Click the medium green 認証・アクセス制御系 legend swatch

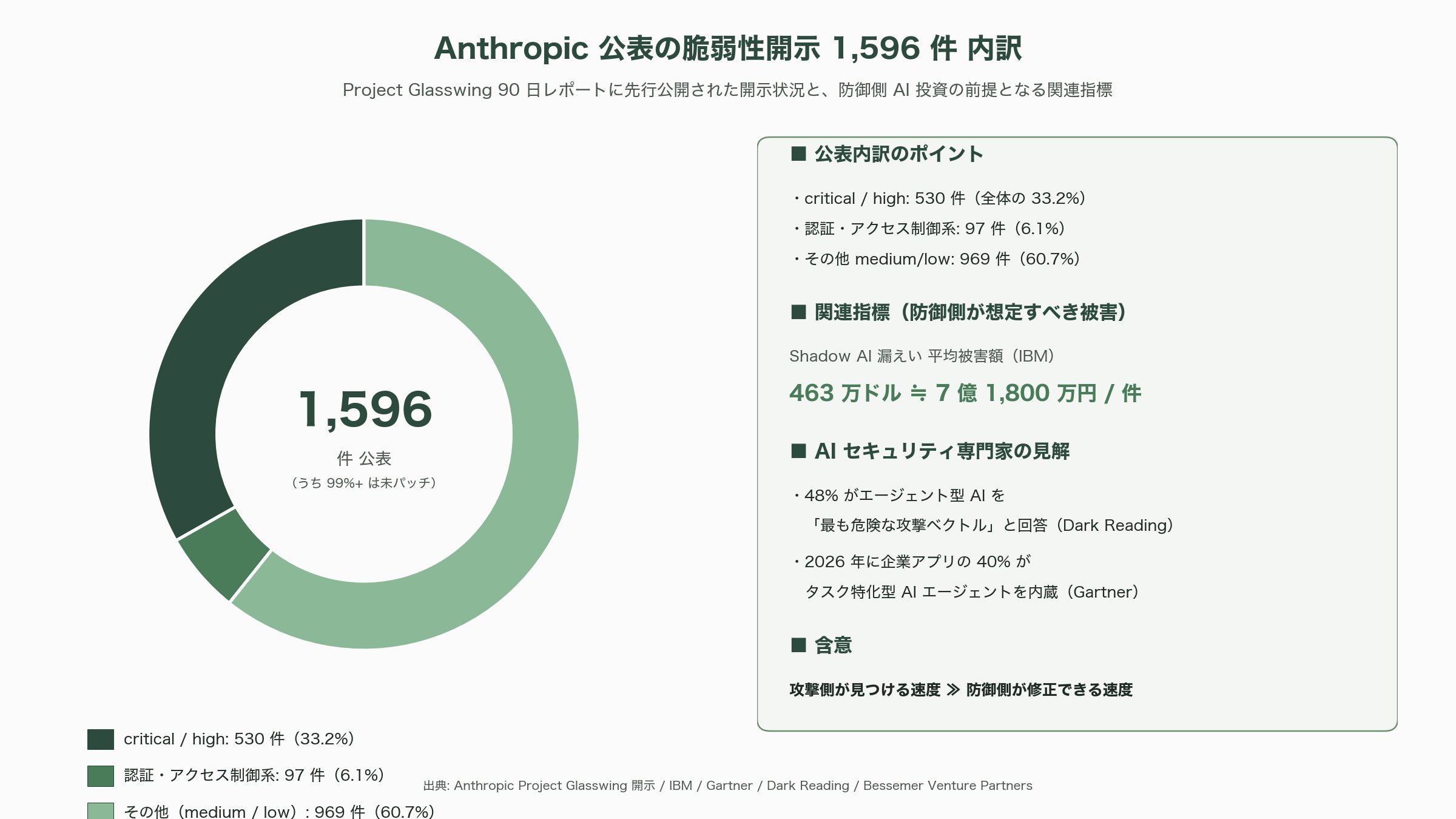[x=101, y=776]
